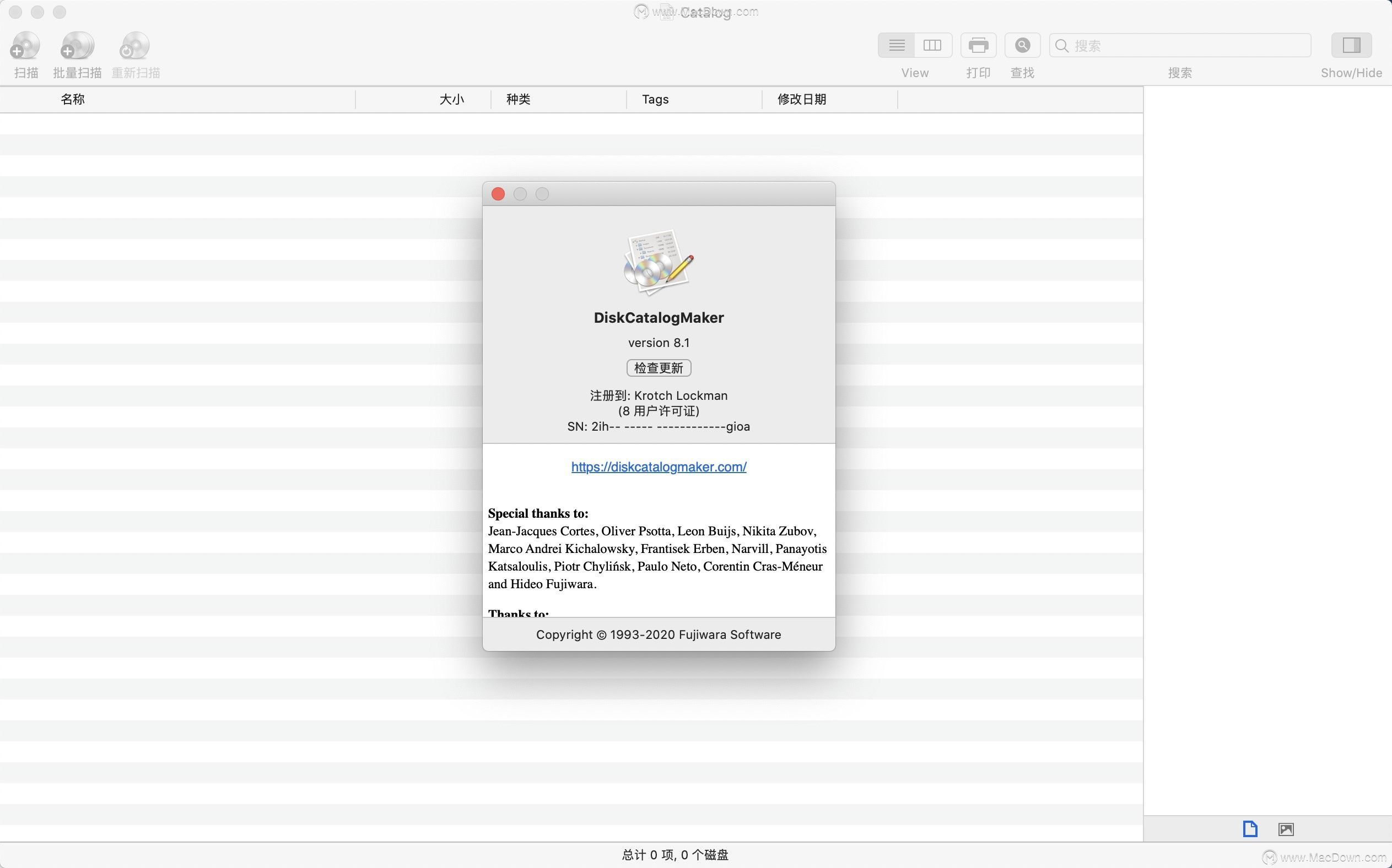Click the Copyright 1993-2020 Fujiwara Software text
Screen dimensions: 1392x868
[x=659, y=635]
